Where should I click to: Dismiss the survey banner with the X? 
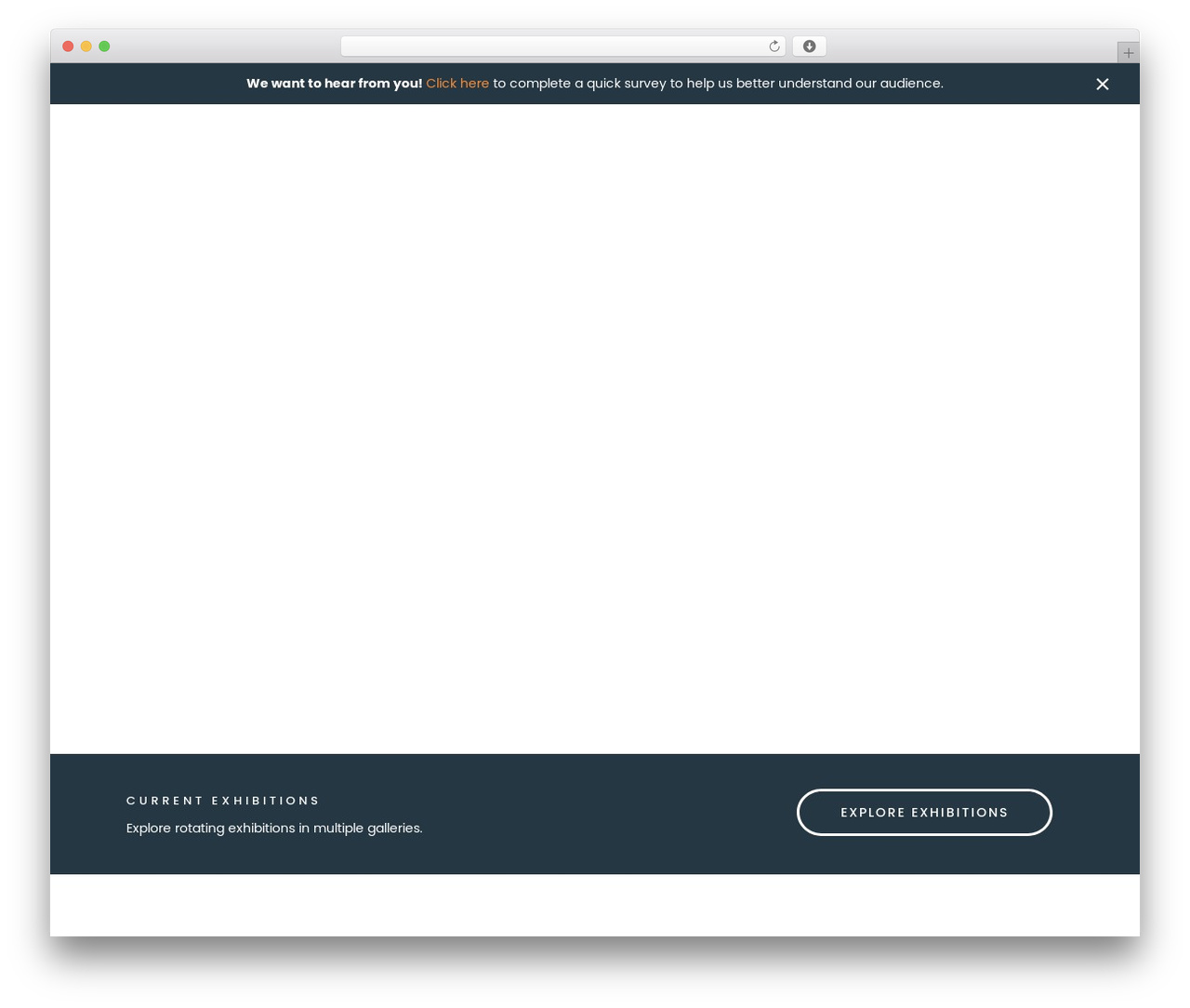click(1103, 84)
